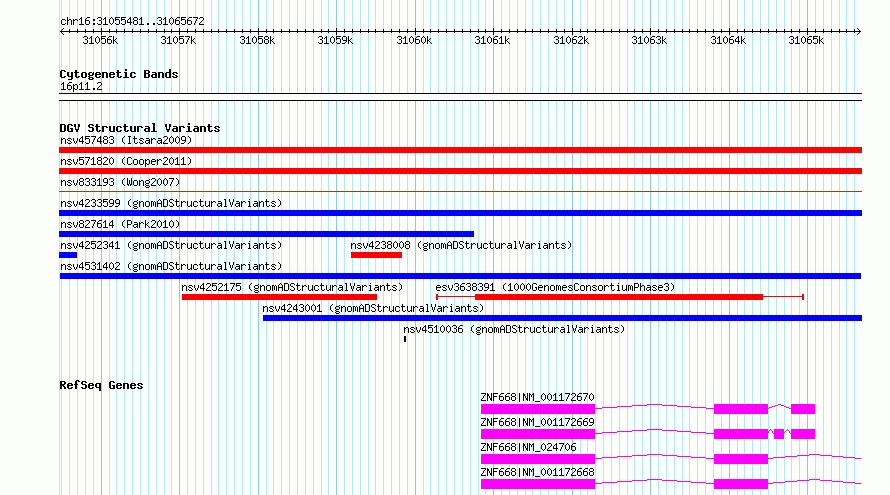Screen dimensions: 890x495
Task: Click the nsv4243001 (gnomADStructuralVariants) label
Action: pyautogui.click(x=373, y=308)
